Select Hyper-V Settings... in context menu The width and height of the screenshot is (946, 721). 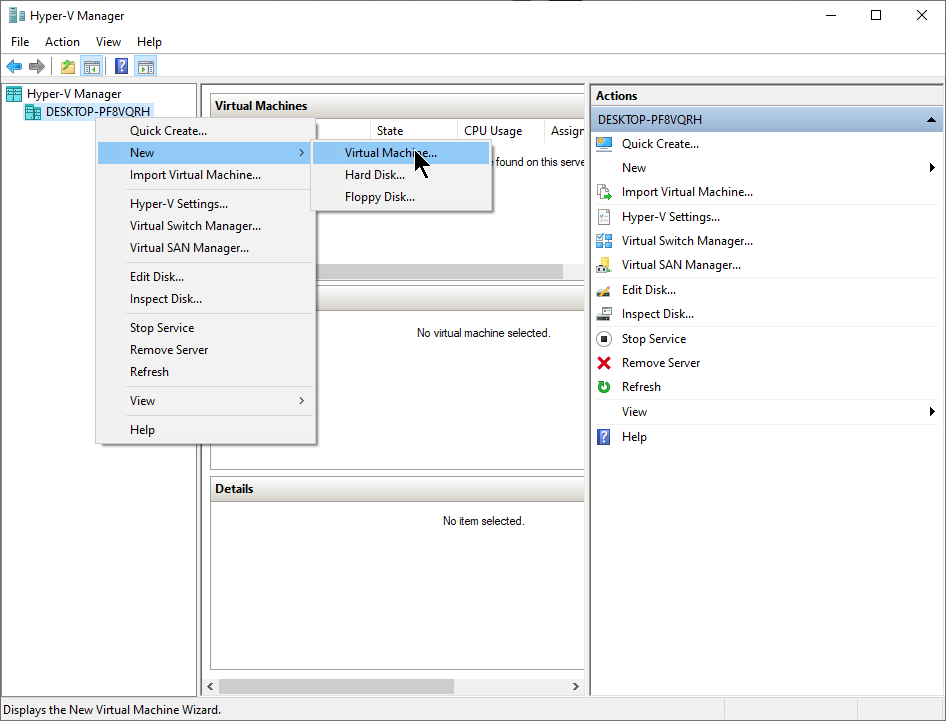tap(206, 204)
